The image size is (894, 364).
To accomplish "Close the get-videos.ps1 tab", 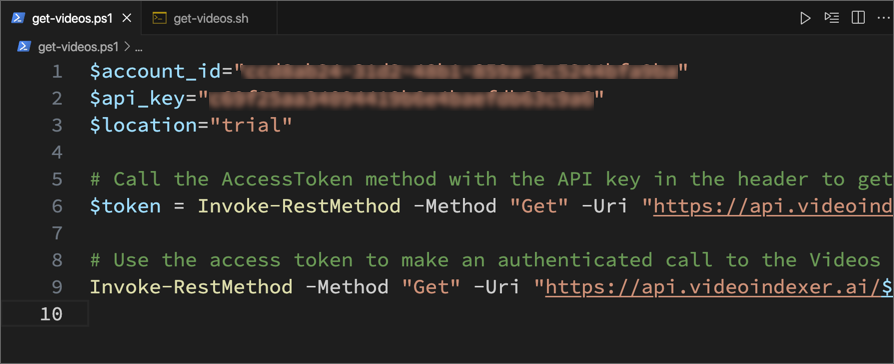I will (127, 18).
